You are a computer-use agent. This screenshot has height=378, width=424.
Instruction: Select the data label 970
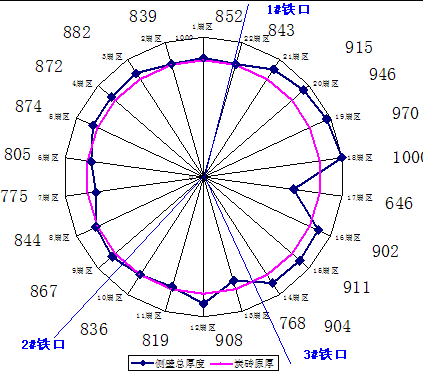[x=405, y=113]
